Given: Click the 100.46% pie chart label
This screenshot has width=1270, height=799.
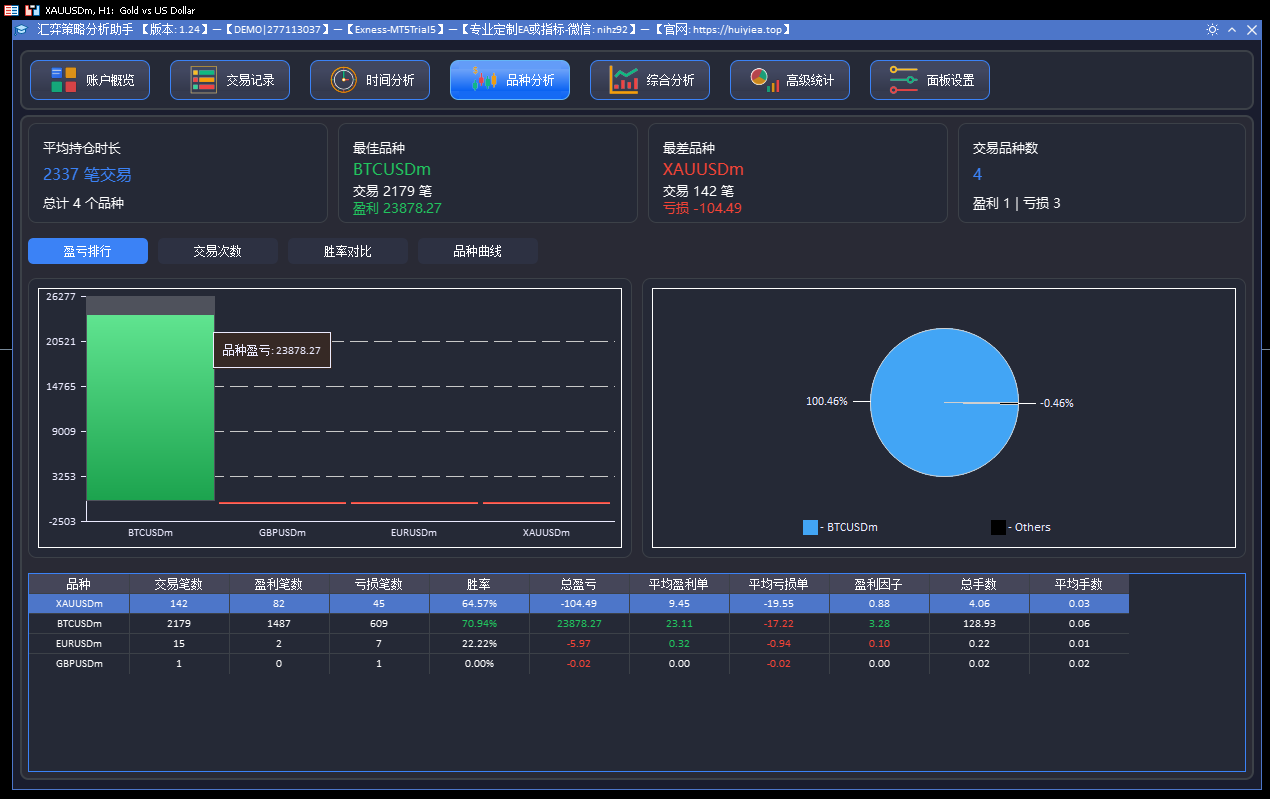Looking at the screenshot, I should tap(827, 401).
